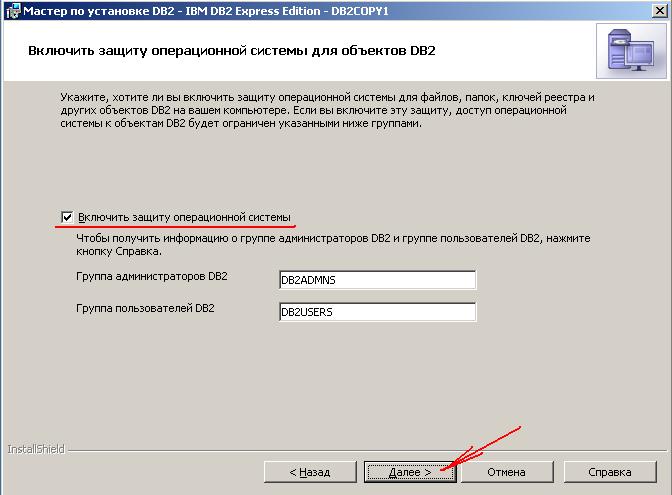The width and height of the screenshot is (672, 495).
Task: Click heading 'Включить защиту операционной системы для объектов DB2'
Action: pyautogui.click(x=232, y=51)
